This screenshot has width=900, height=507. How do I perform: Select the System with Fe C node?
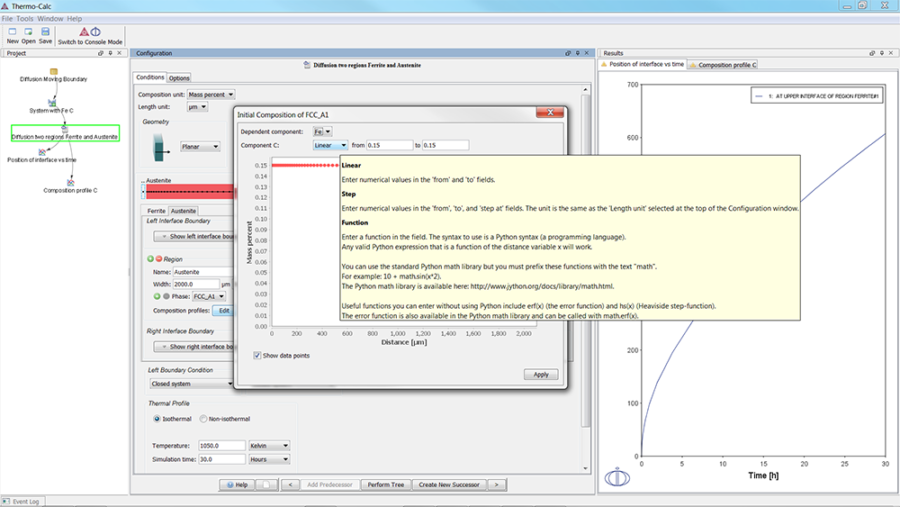coord(52,104)
